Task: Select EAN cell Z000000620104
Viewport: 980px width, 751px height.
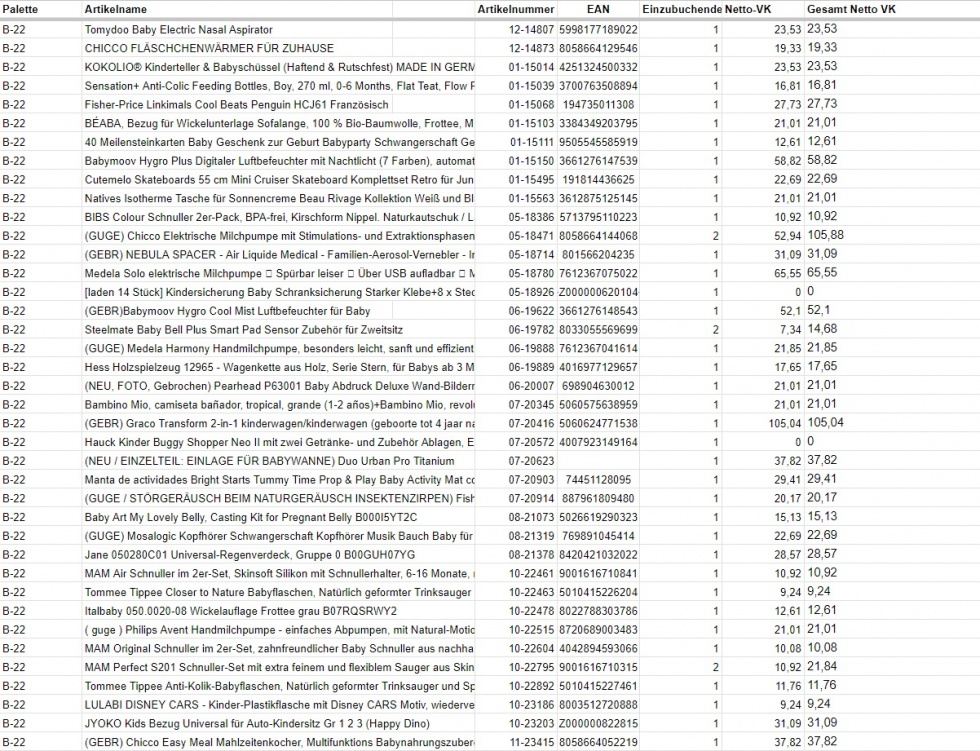Action: [598, 292]
